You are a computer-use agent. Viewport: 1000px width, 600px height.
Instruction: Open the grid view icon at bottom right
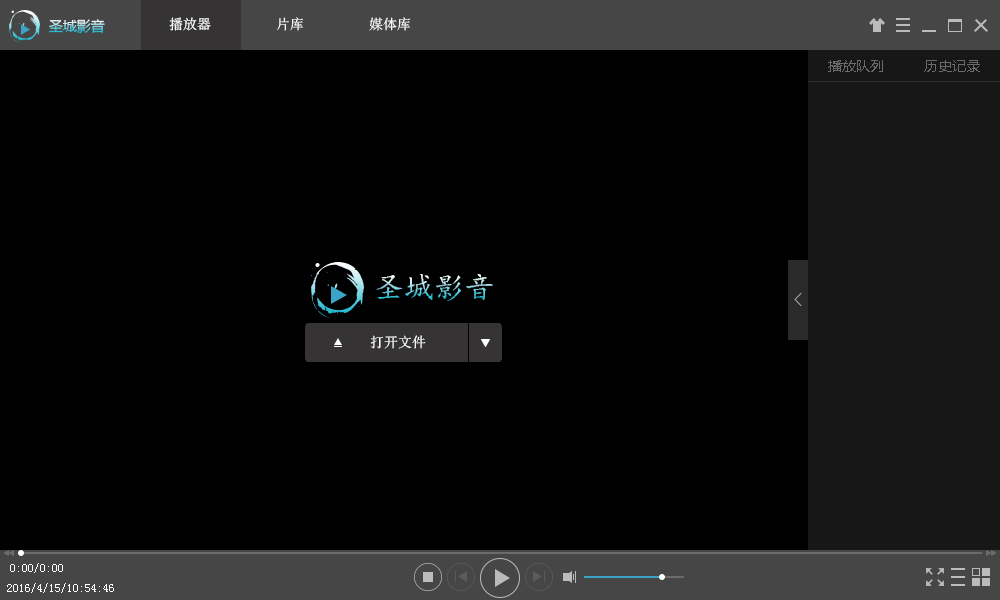pyautogui.click(x=981, y=577)
